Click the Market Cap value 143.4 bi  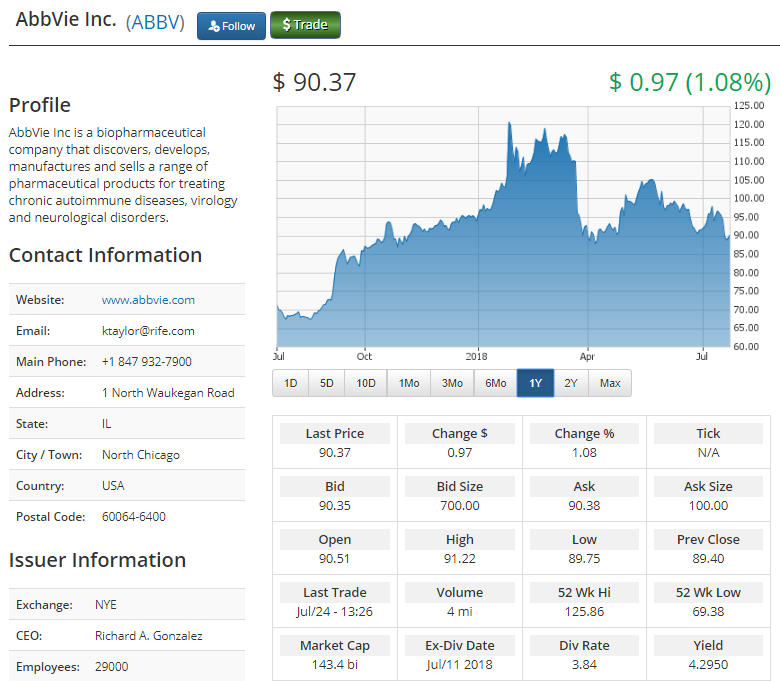(x=335, y=665)
